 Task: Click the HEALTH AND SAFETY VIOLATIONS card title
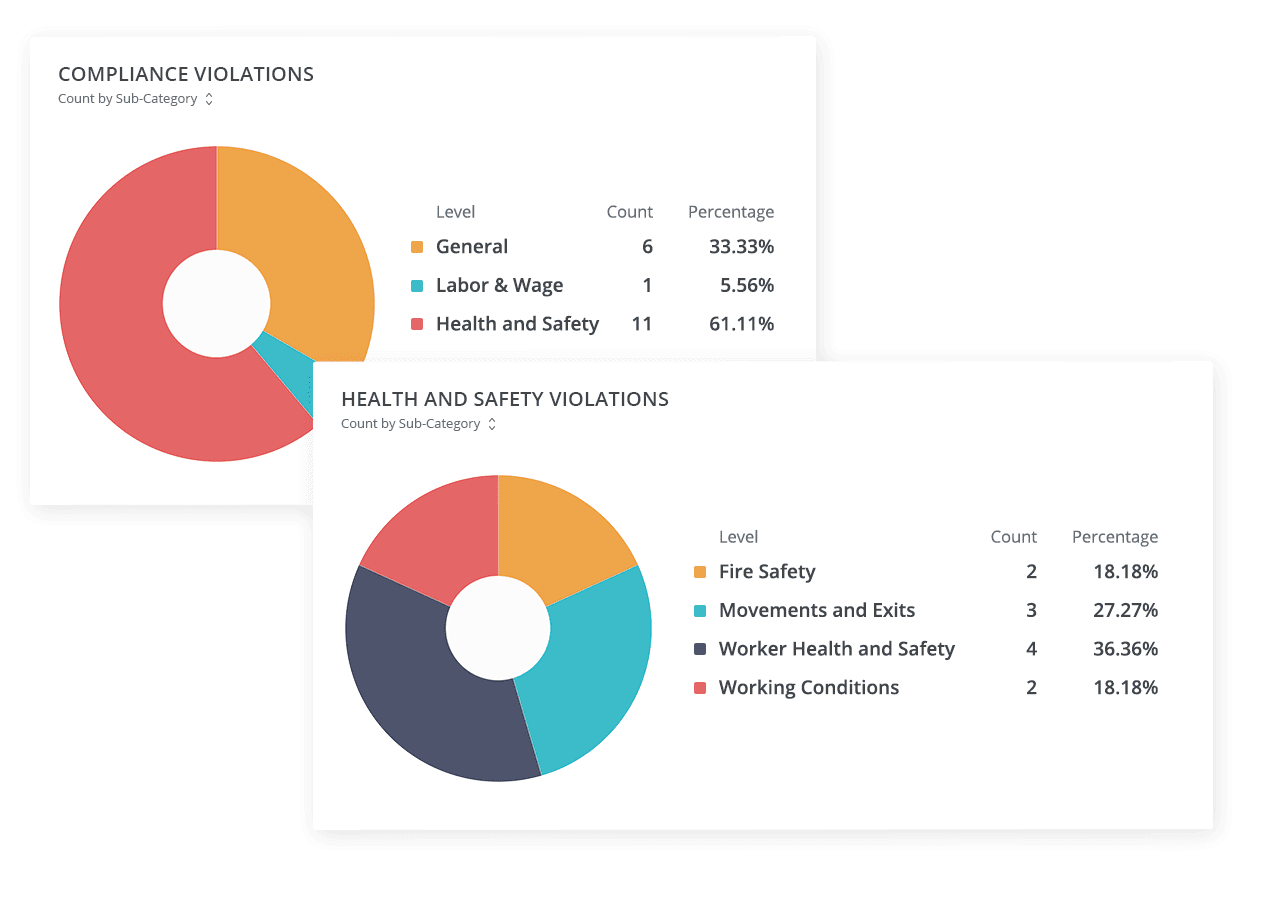tap(505, 399)
